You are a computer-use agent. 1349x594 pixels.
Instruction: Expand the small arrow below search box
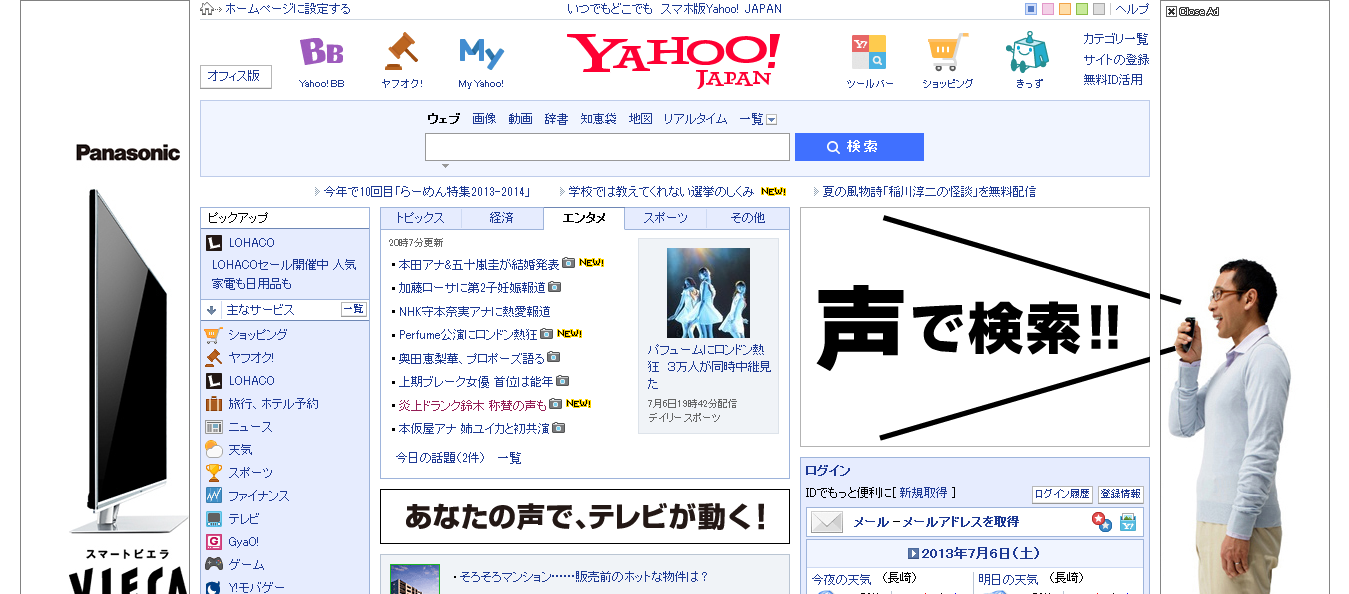(x=445, y=166)
